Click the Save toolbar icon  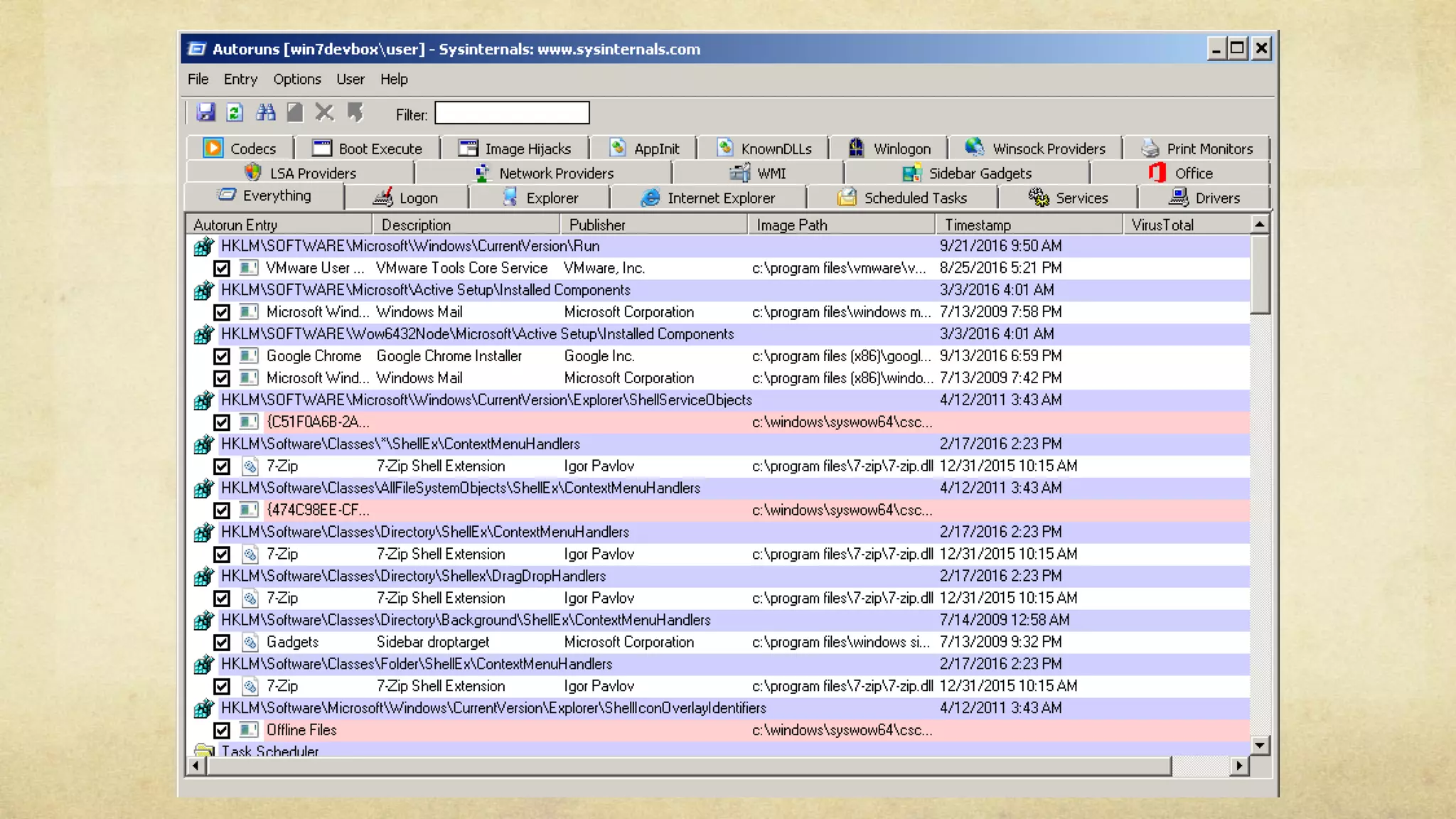coord(206,112)
